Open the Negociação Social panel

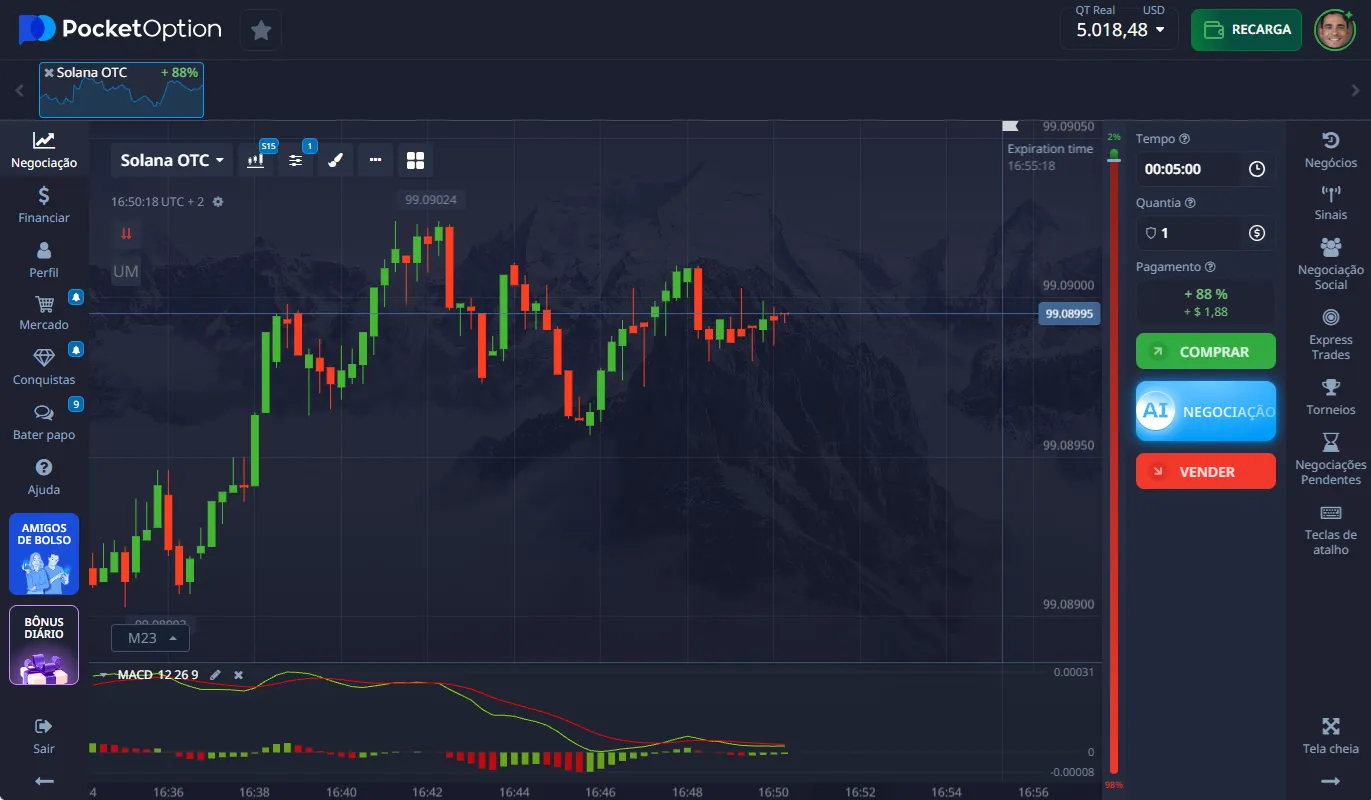pyautogui.click(x=1331, y=264)
